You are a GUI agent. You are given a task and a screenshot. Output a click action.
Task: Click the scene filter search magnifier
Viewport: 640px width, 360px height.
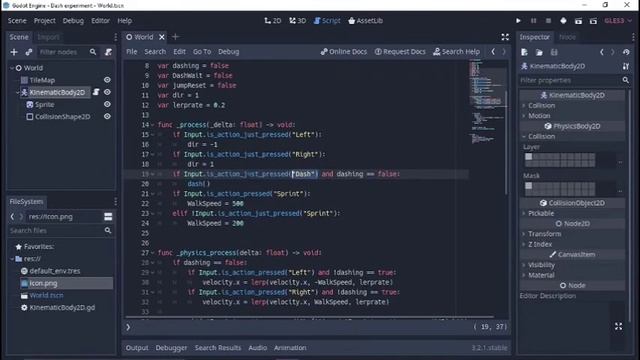tap(93, 52)
